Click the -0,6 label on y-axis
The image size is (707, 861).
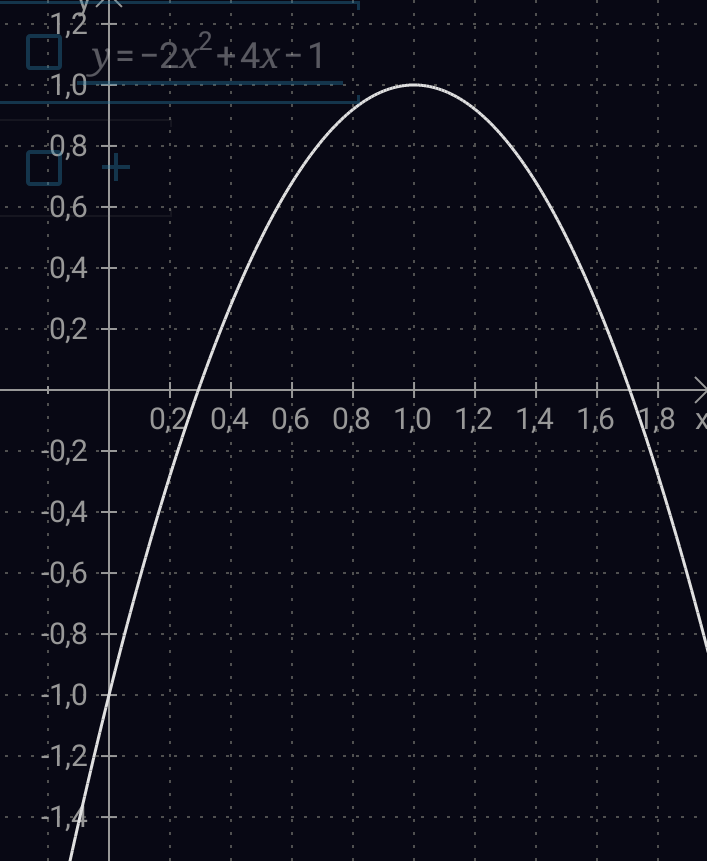(x=66, y=573)
